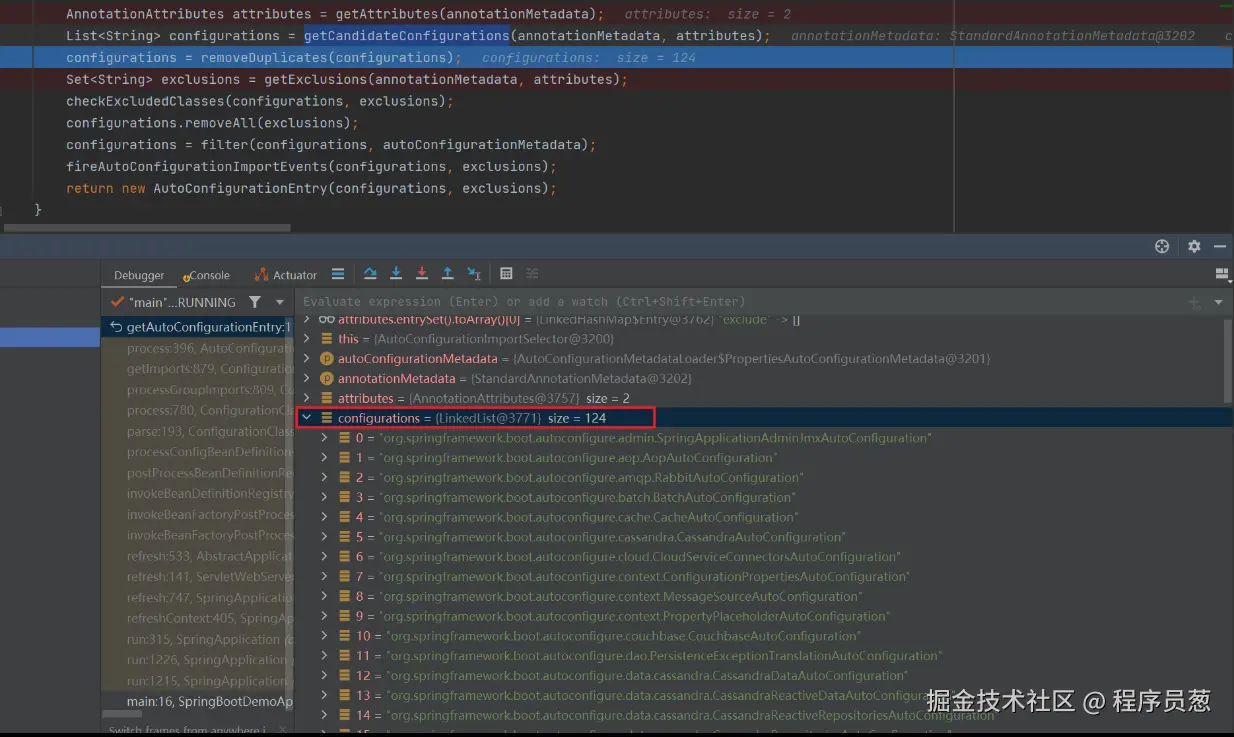Click the Evaluate expression input field
The image size is (1234, 737).
[740, 302]
